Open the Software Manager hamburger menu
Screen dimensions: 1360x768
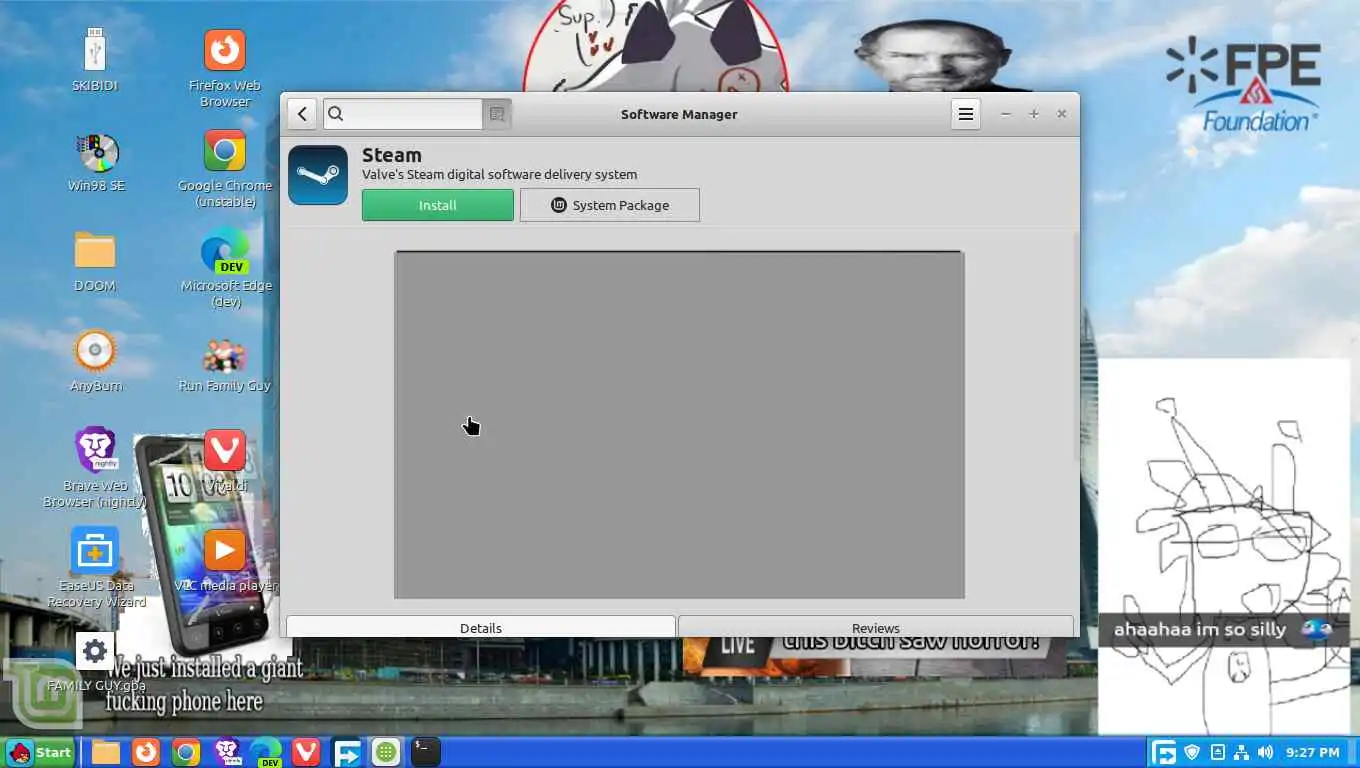coord(966,114)
